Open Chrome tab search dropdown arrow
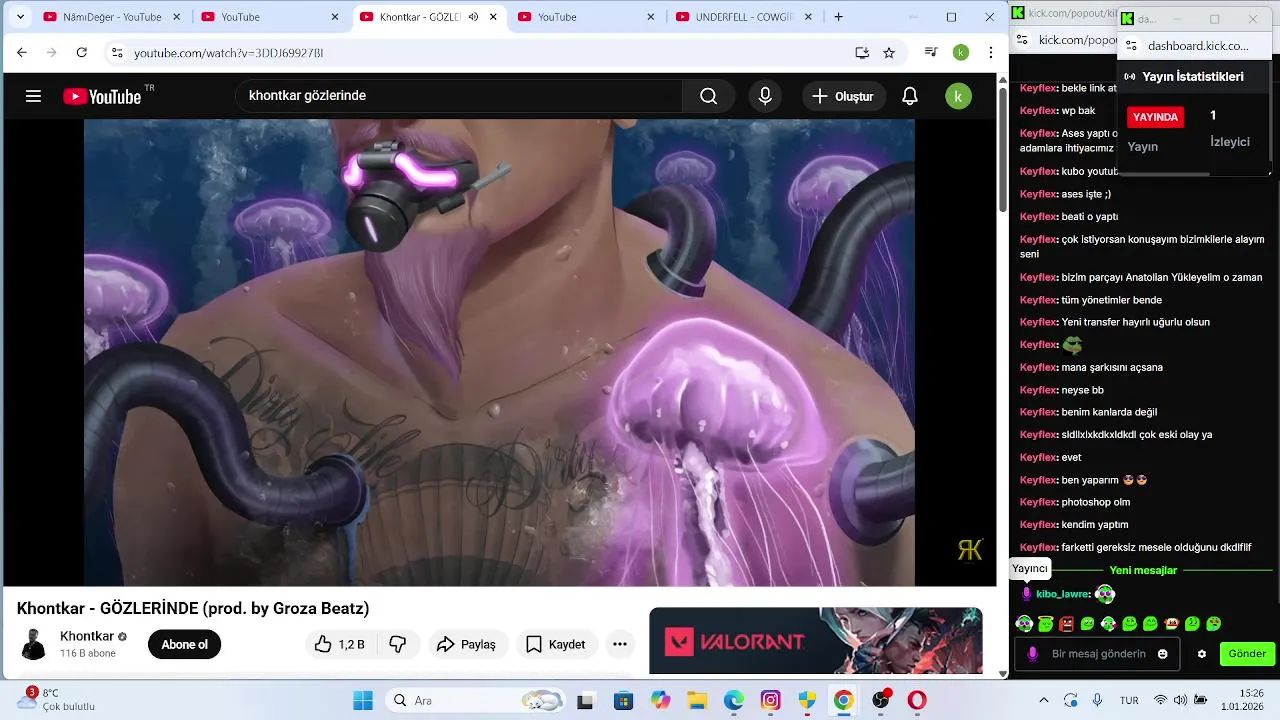Image resolution: width=1280 pixels, height=720 pixels. [x=20, y=17]
